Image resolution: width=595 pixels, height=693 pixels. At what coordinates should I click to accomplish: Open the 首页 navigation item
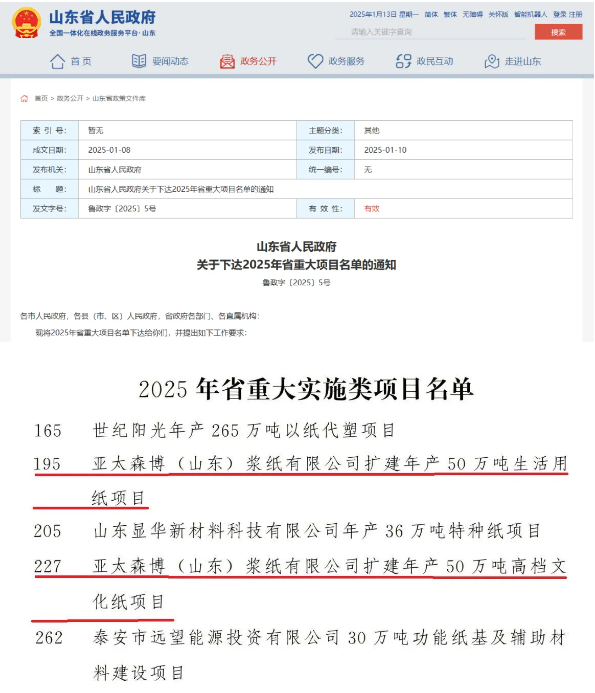click(81, 61)
